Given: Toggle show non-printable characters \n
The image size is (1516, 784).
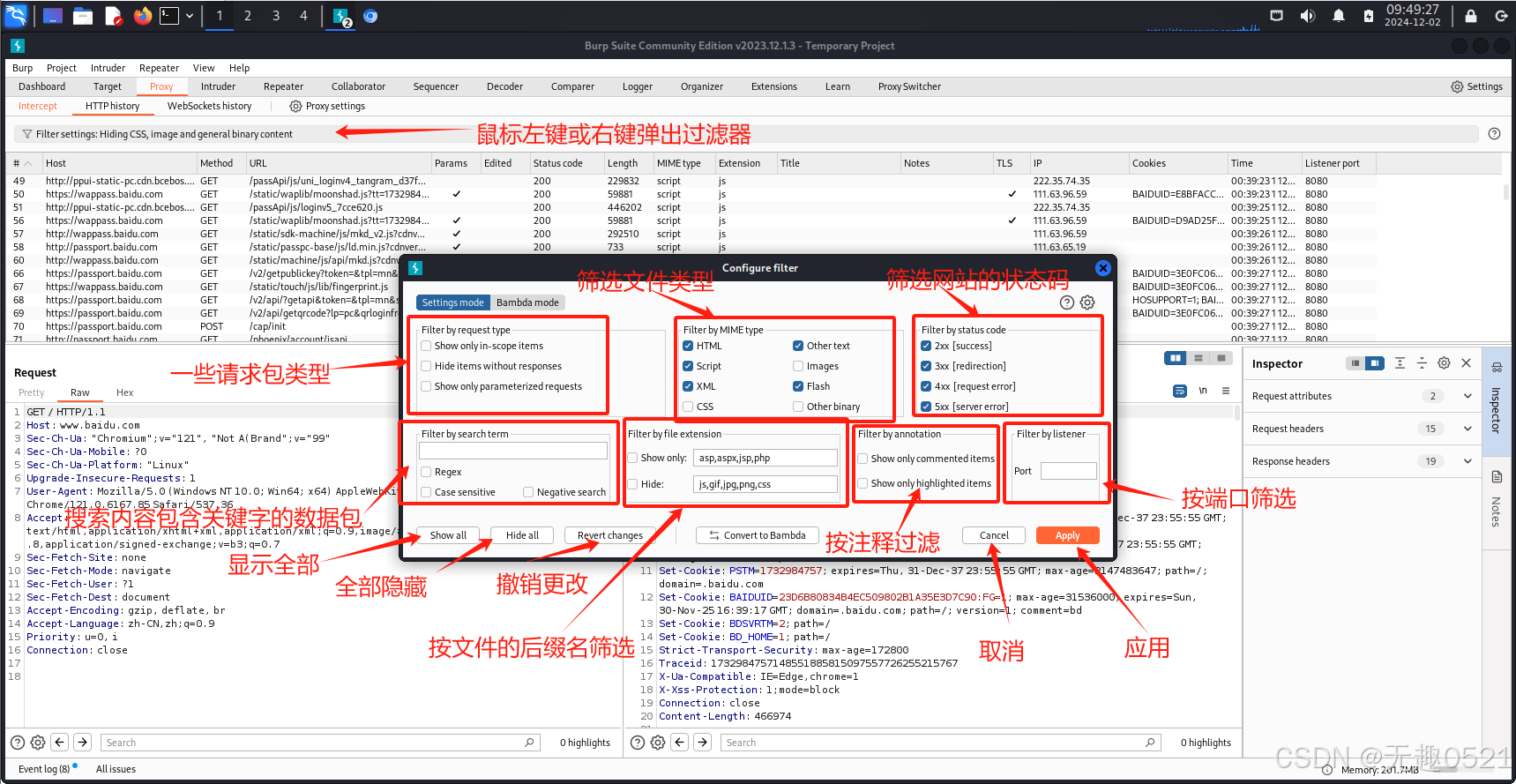Looking at the screenshot, I should (x=1203, y=391).
